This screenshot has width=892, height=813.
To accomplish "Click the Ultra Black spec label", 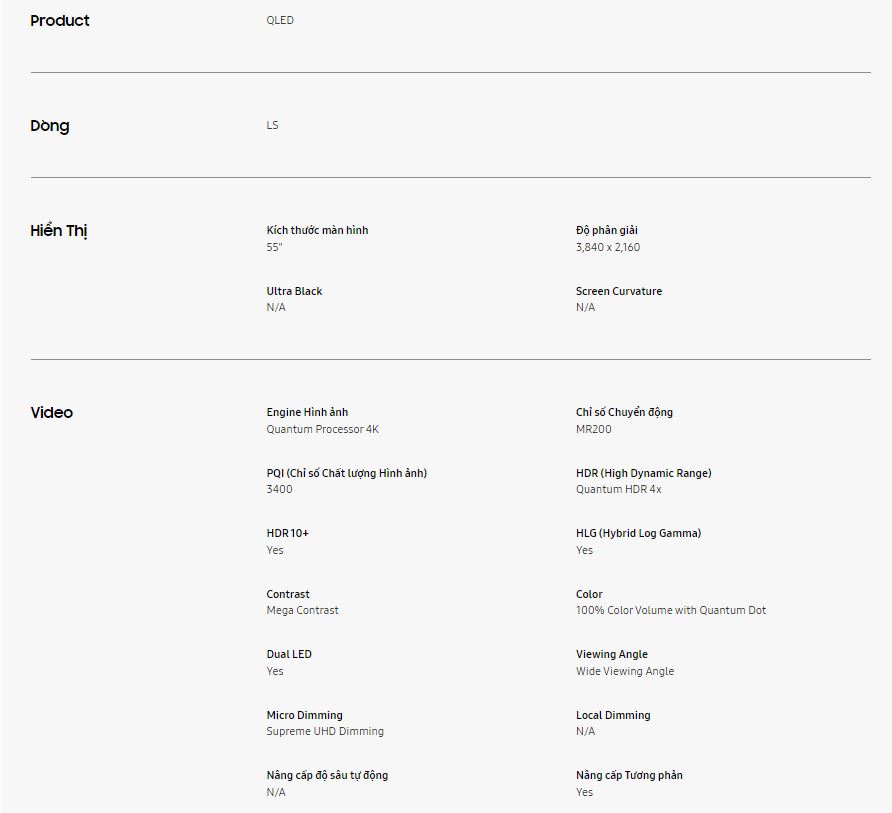I will [x=294, y=291].
